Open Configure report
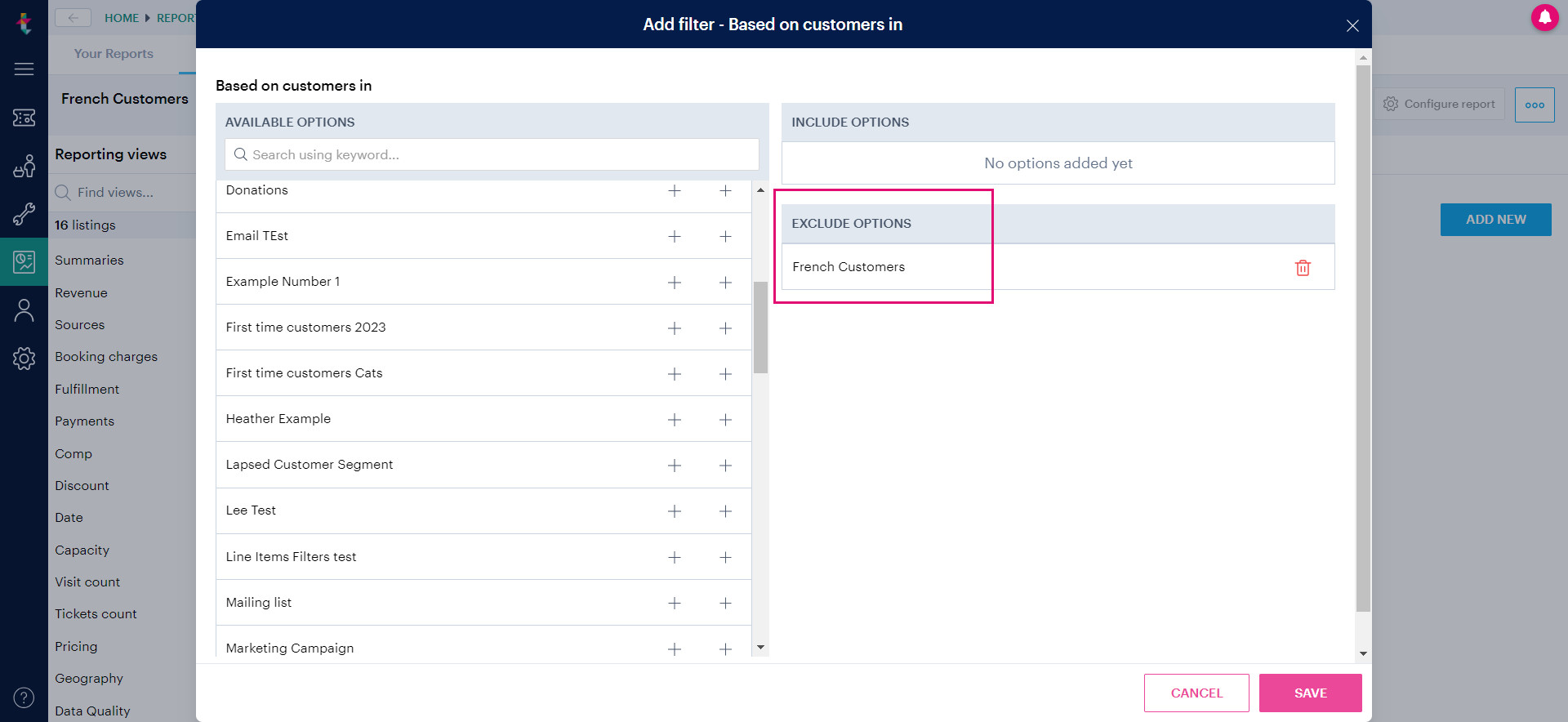The height and width of the screenshot is (722, 1568). tap(1440, 105)
